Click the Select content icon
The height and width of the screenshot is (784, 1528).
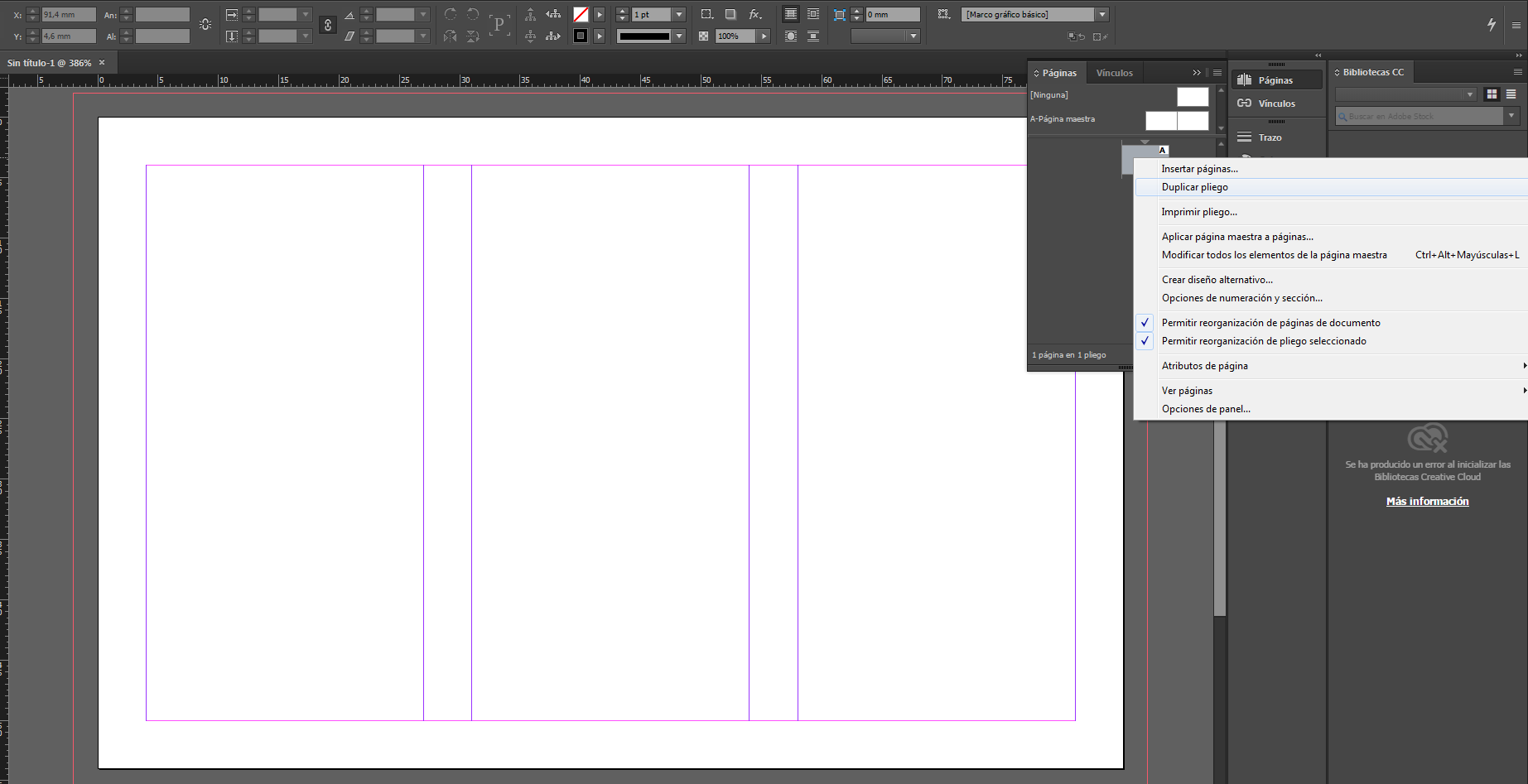tap(530, 36)
